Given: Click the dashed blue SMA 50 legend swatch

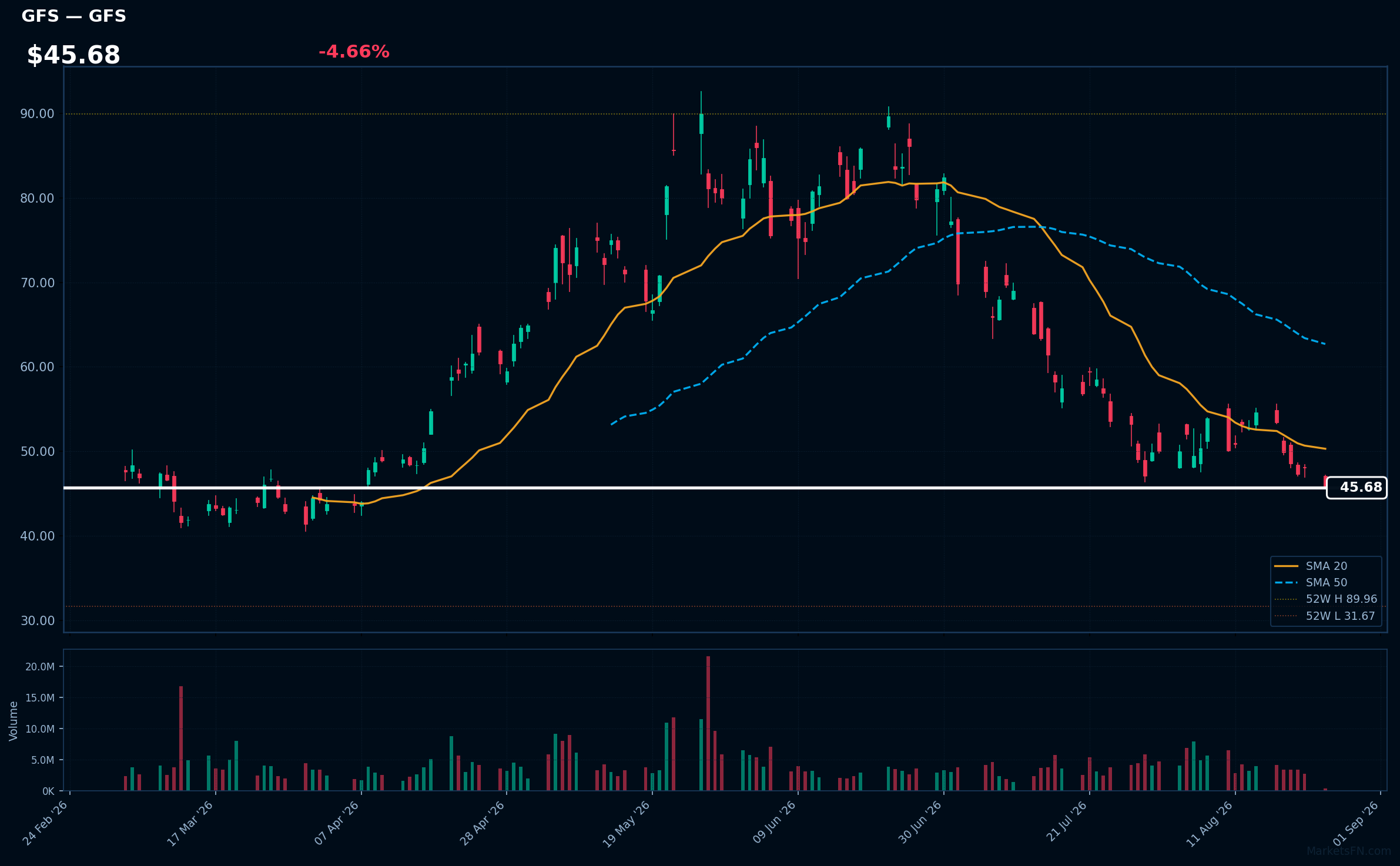Looking at the screenshot, I should coord(1286,582).
